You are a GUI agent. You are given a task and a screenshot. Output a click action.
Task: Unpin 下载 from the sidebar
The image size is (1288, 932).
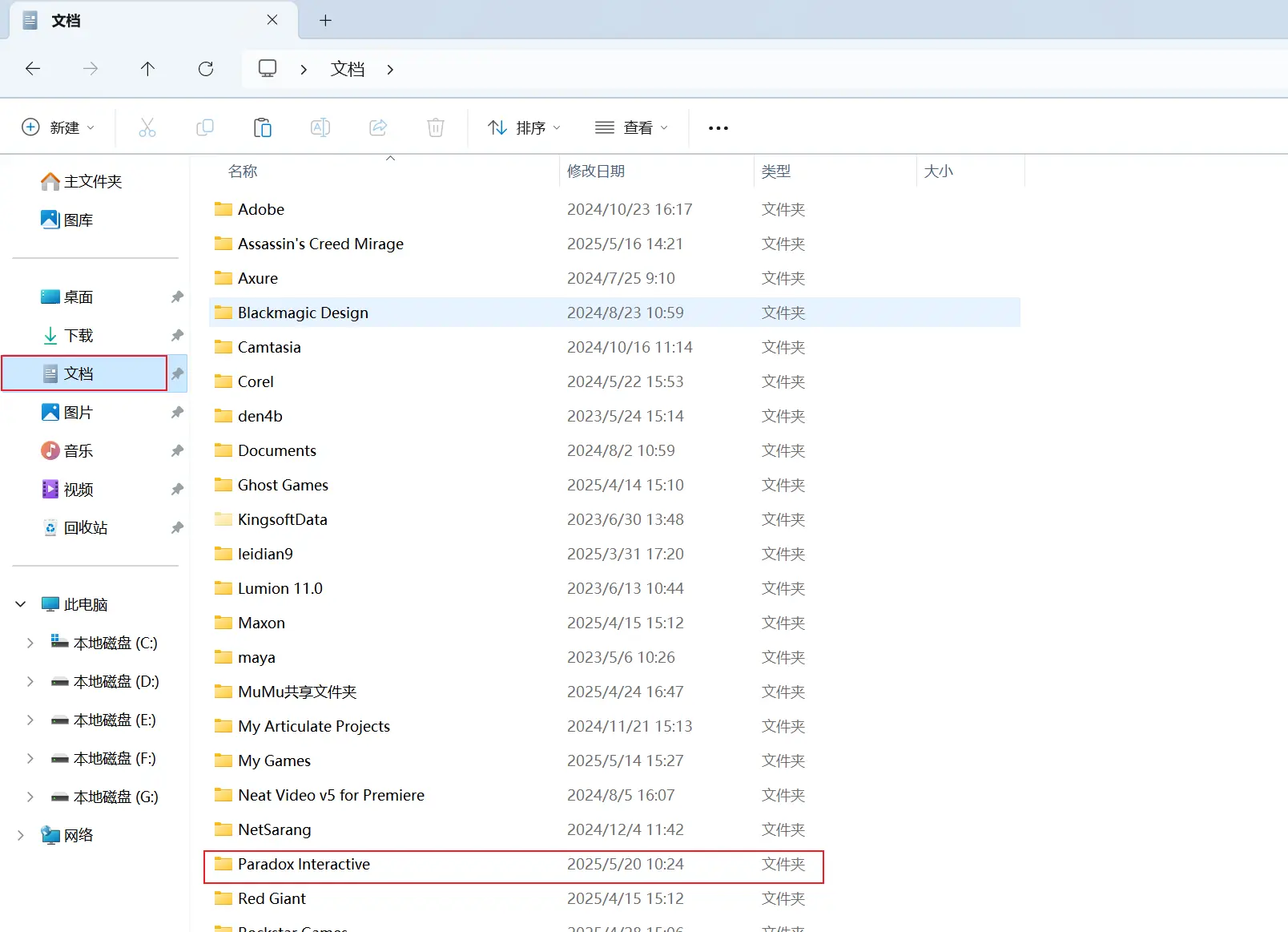point(177,336)
